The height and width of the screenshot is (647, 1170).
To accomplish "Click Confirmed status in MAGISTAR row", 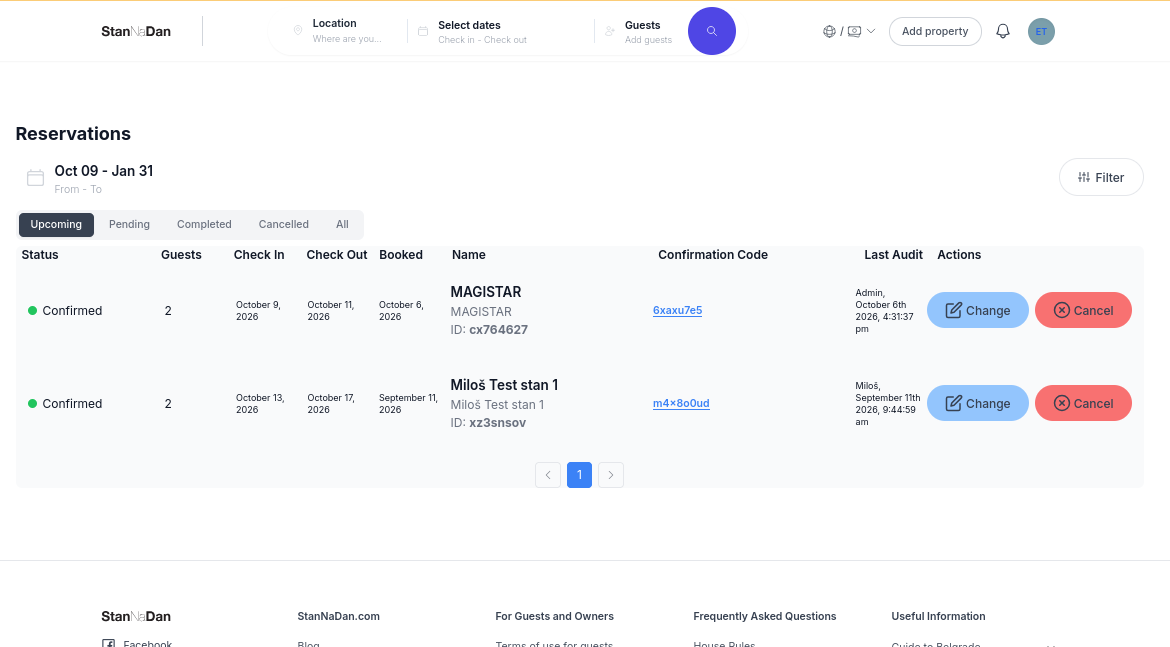I will (65, 310).
